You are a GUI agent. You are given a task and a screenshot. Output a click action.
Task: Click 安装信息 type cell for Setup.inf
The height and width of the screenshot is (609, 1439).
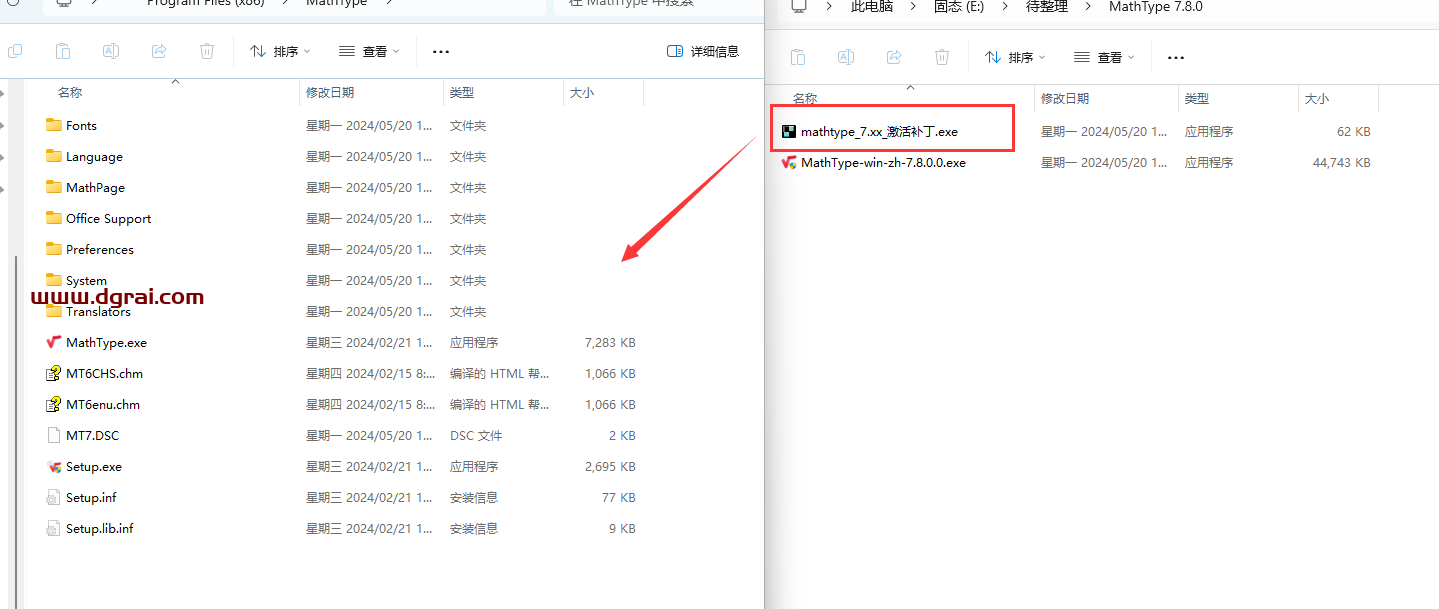tap(474, 497)
